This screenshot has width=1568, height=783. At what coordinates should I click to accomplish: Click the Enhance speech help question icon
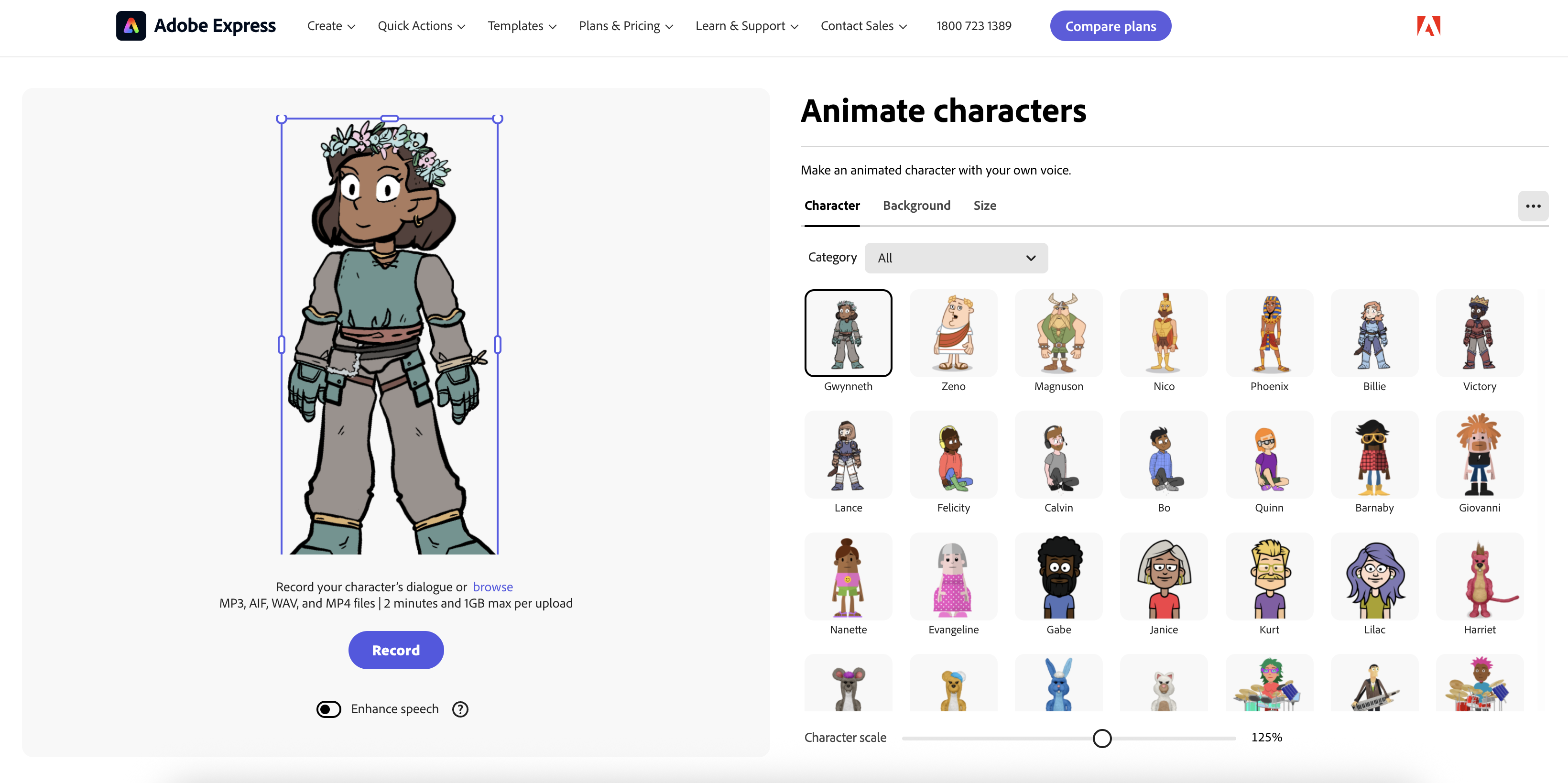(x=460, y=709)
